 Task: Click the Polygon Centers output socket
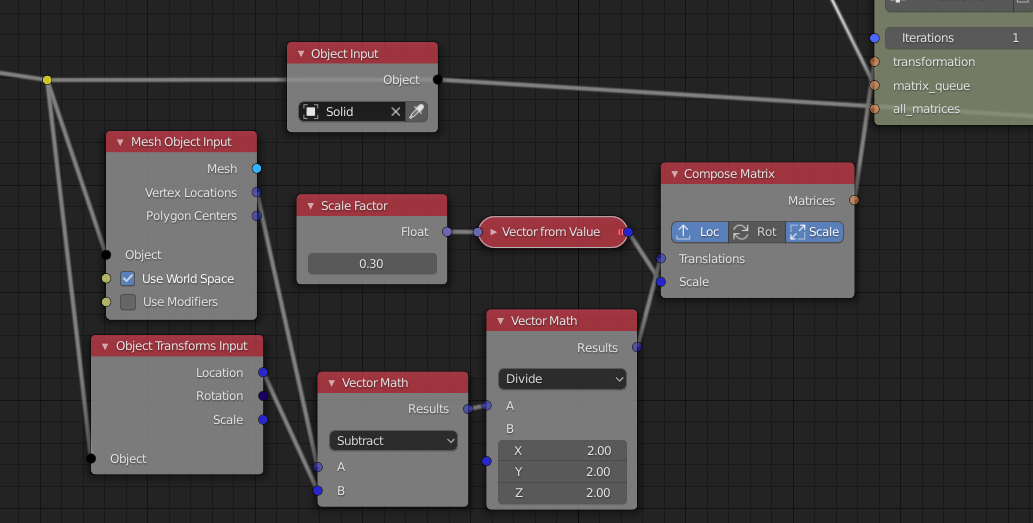(x=257, y=215)
